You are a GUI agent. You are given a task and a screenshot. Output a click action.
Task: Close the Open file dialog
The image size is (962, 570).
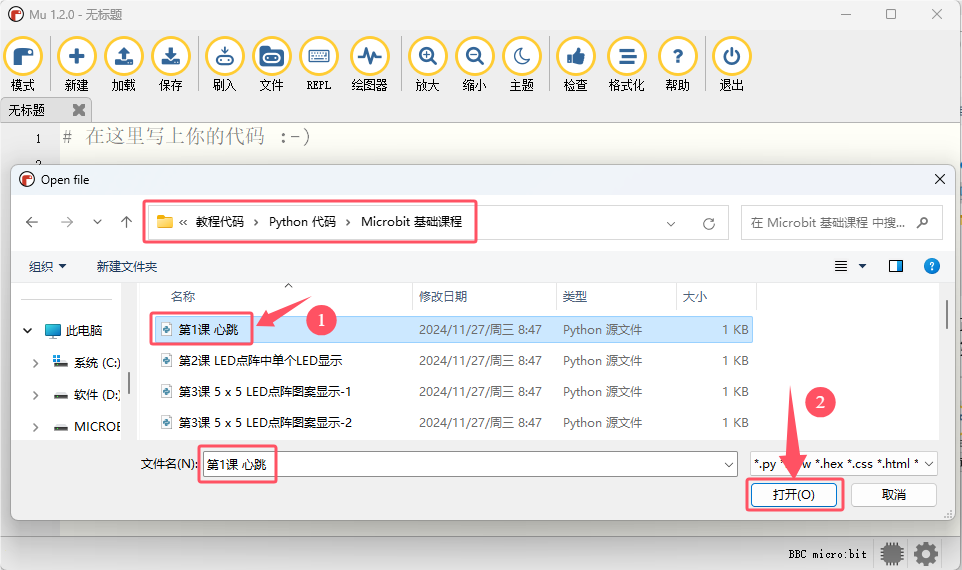939,179
